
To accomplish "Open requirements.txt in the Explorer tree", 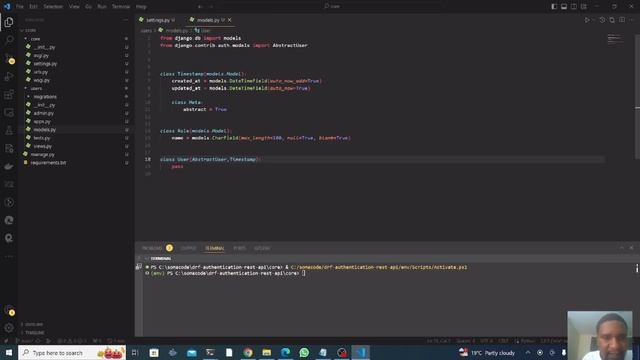I will (x=48, y=162).
